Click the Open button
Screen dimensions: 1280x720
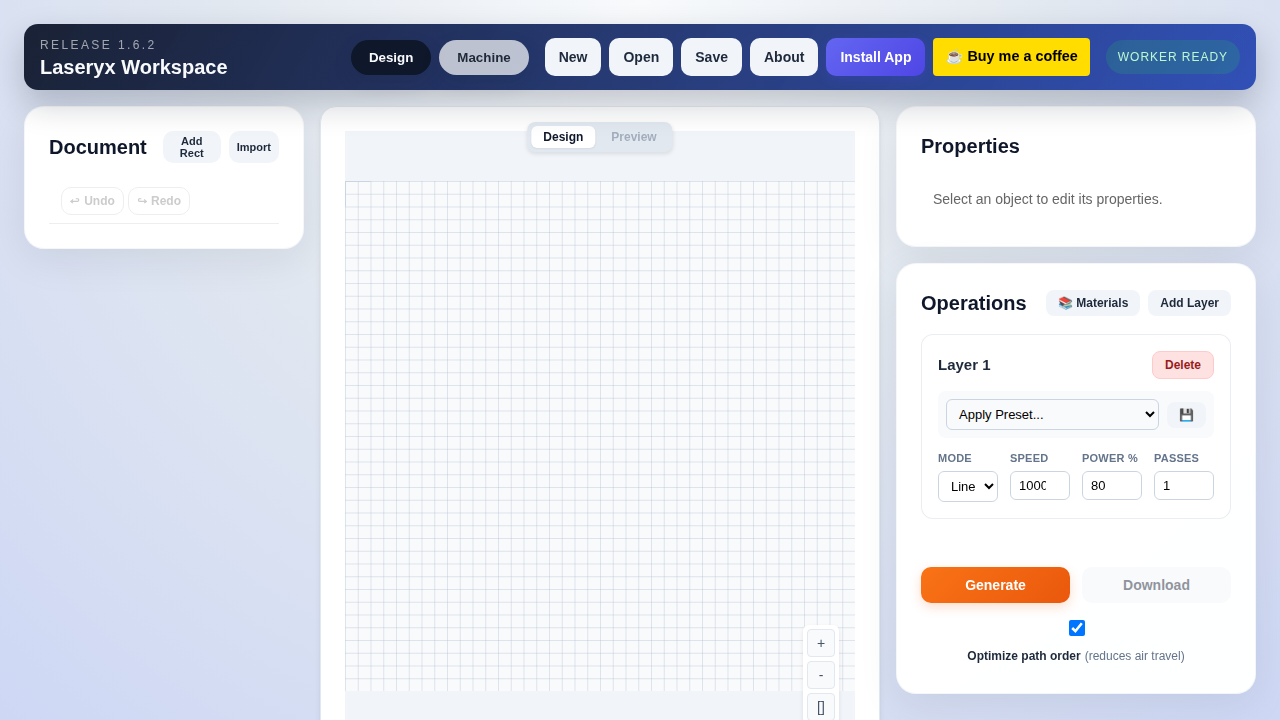click(641, 57)
